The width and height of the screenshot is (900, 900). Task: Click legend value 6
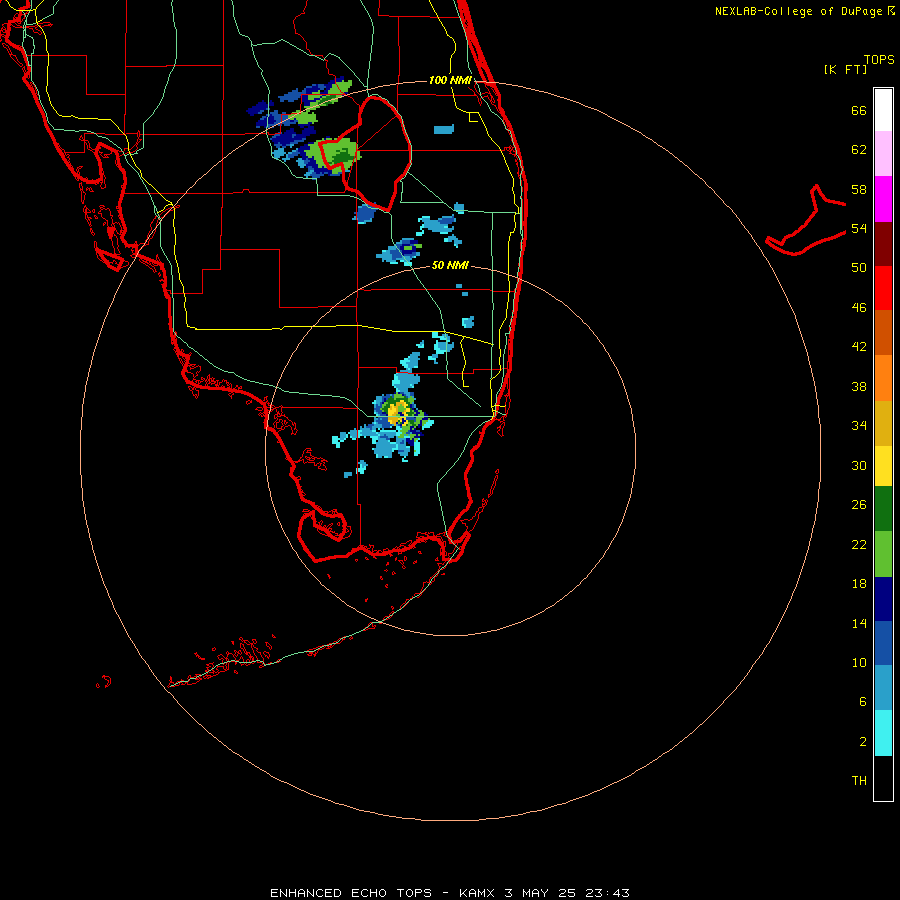863,702
